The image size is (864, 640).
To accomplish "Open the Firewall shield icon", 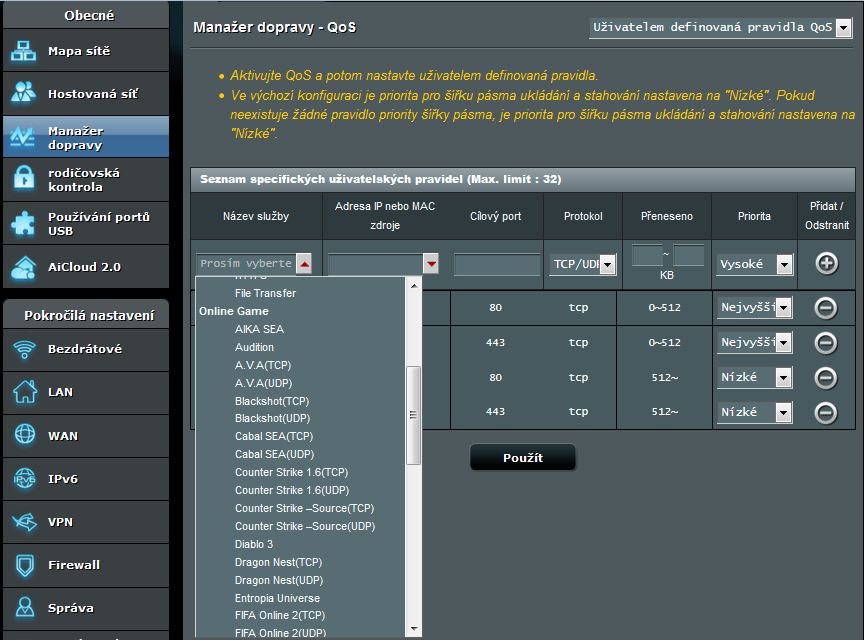I will (24, 565).
